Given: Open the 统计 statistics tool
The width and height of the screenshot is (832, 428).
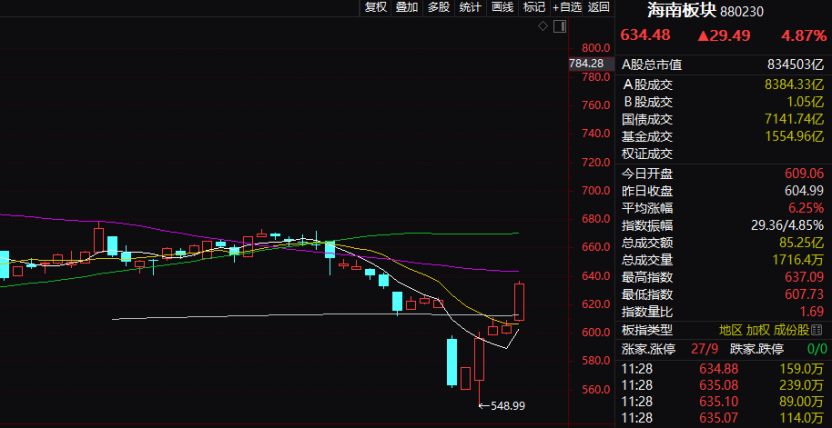Looking at the screenshot, I should point(470,7).
